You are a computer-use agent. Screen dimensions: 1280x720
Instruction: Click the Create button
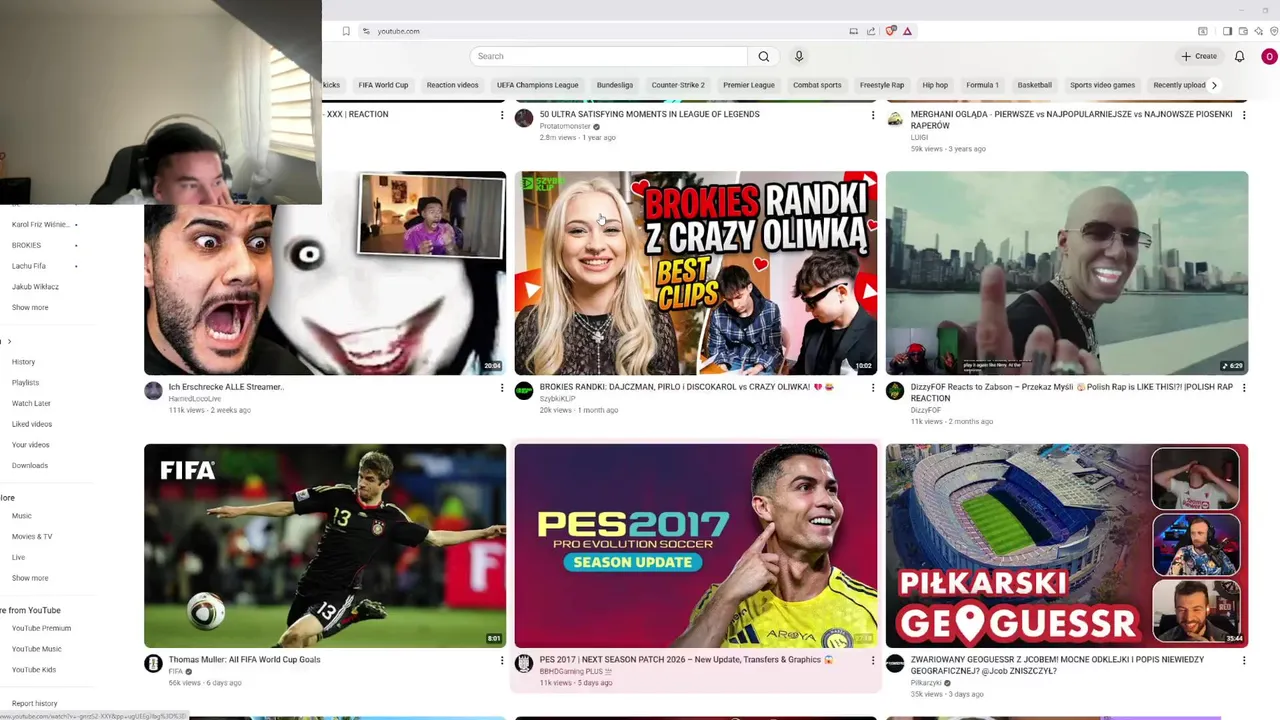[1199, 56]
